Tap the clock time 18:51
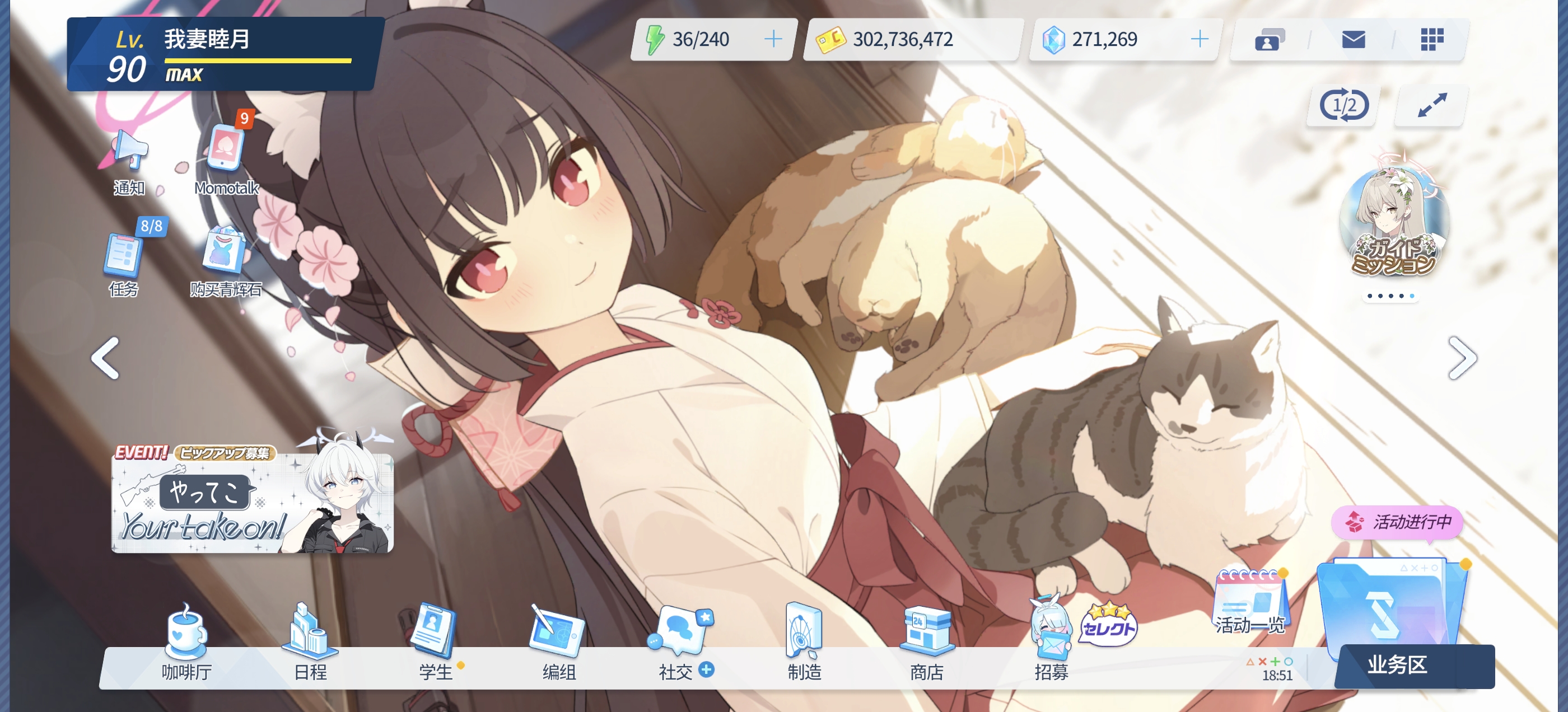Screen dimensions: 1568x712 pos(1277,675)
